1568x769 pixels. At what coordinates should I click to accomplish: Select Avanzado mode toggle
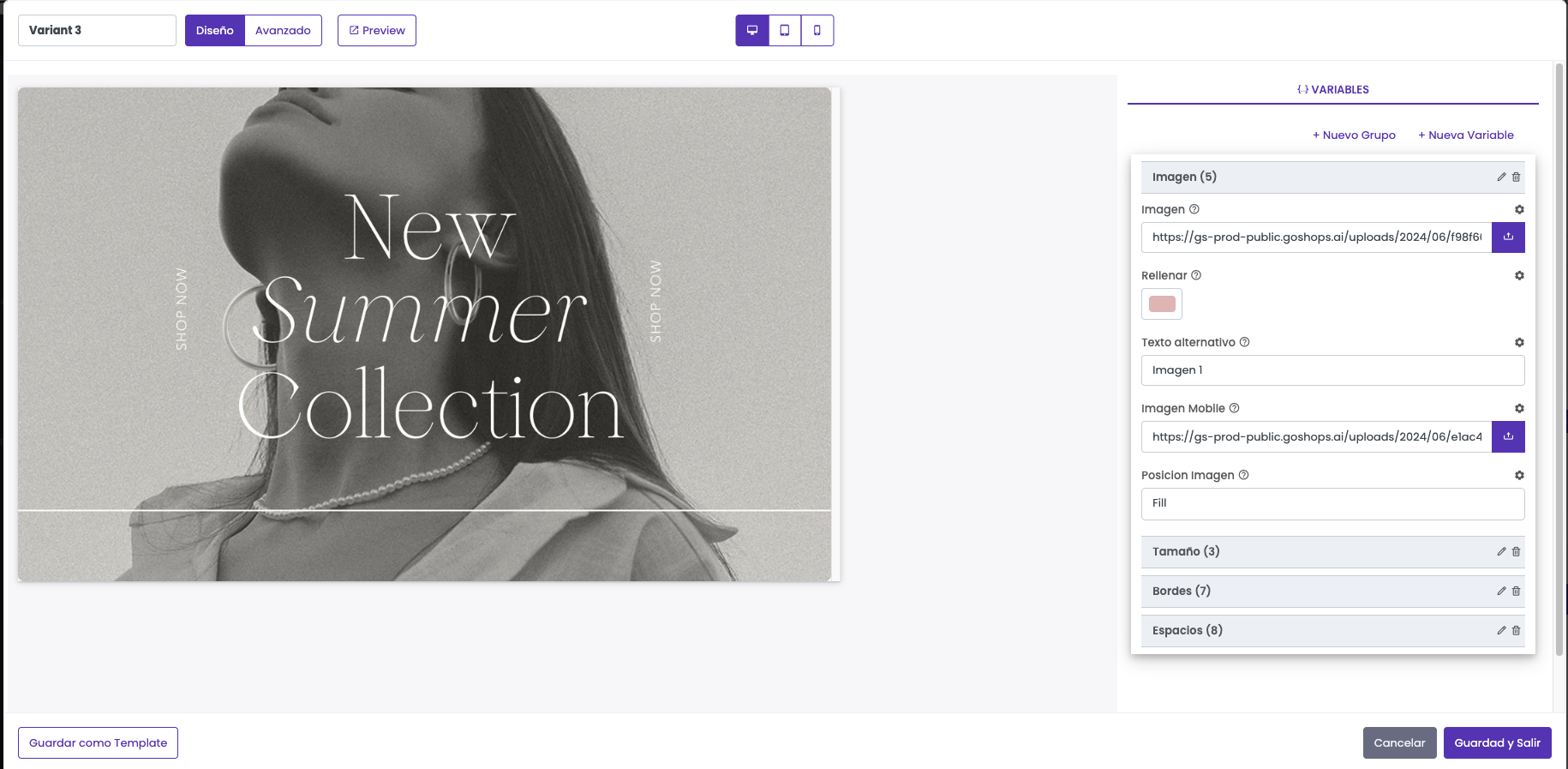coord(283,30)
